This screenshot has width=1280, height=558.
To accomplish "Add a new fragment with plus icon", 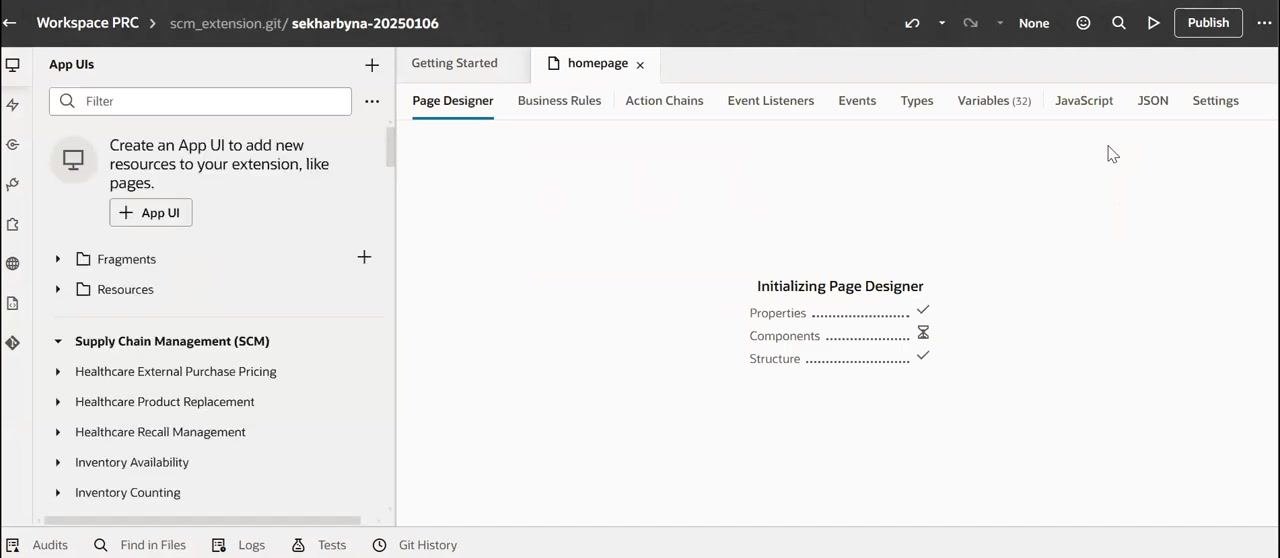I will pyautogui.click(x=364, y=258).
